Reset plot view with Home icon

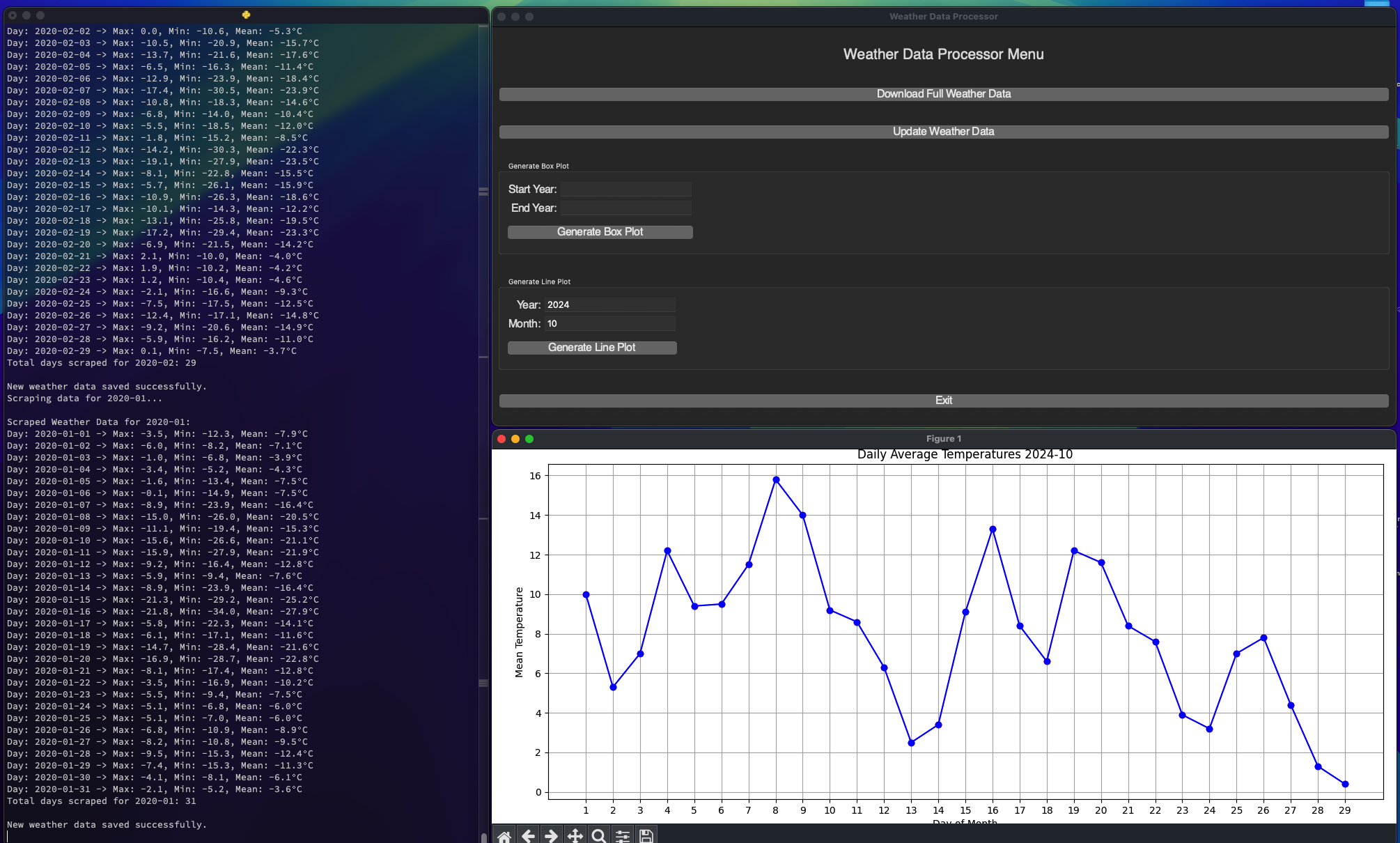point(504,835)
